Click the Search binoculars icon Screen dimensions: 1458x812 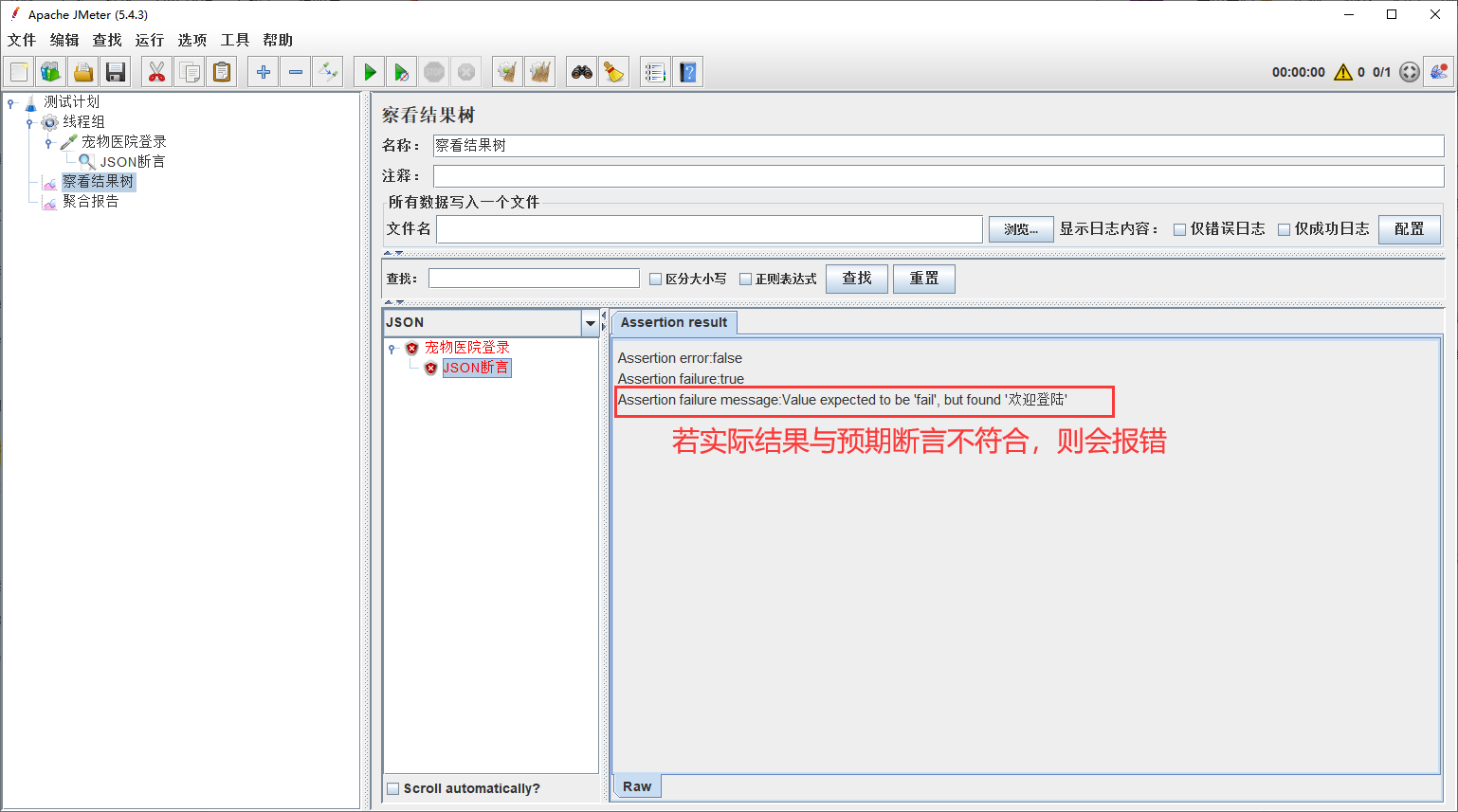click(582, 72)
